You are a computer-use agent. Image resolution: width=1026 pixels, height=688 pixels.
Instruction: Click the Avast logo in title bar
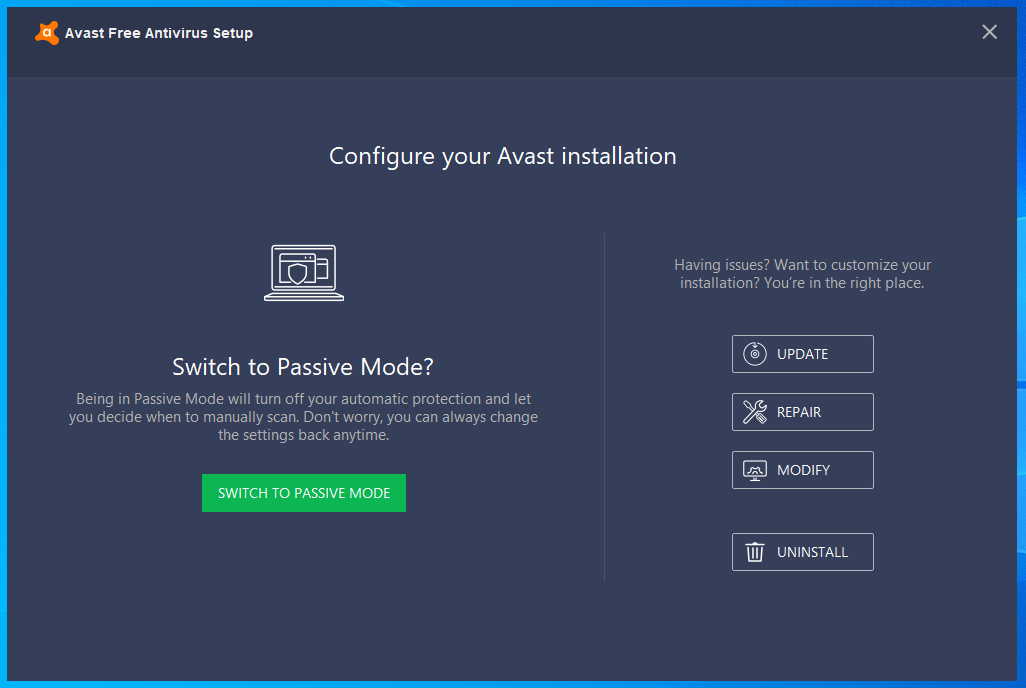(x=46, y=33)
